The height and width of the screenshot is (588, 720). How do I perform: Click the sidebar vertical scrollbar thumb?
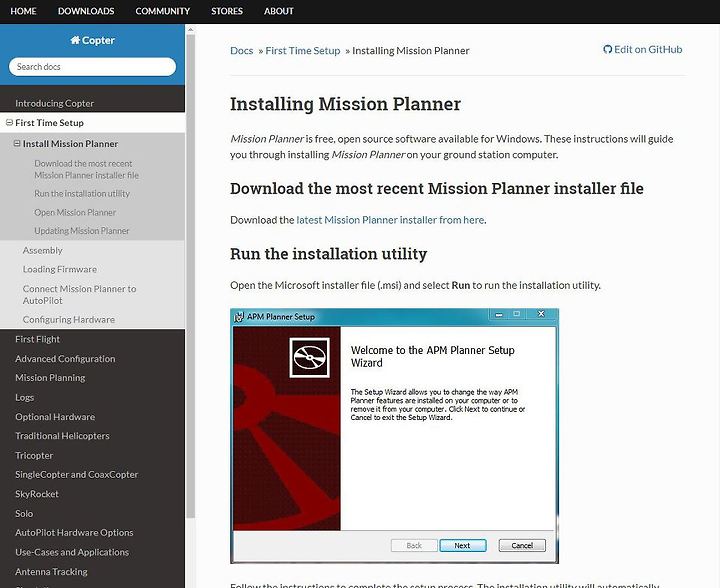tap(190, 275)
